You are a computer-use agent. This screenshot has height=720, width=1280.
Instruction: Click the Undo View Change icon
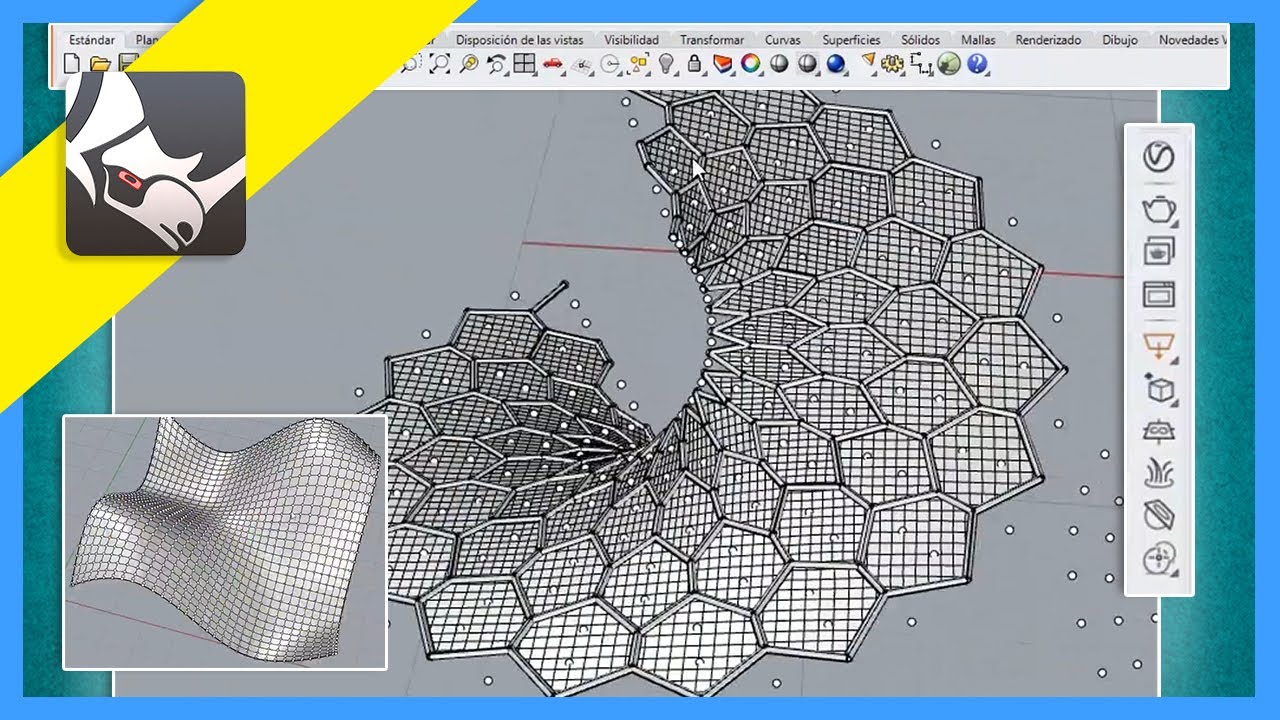click(x=497, y=64)
